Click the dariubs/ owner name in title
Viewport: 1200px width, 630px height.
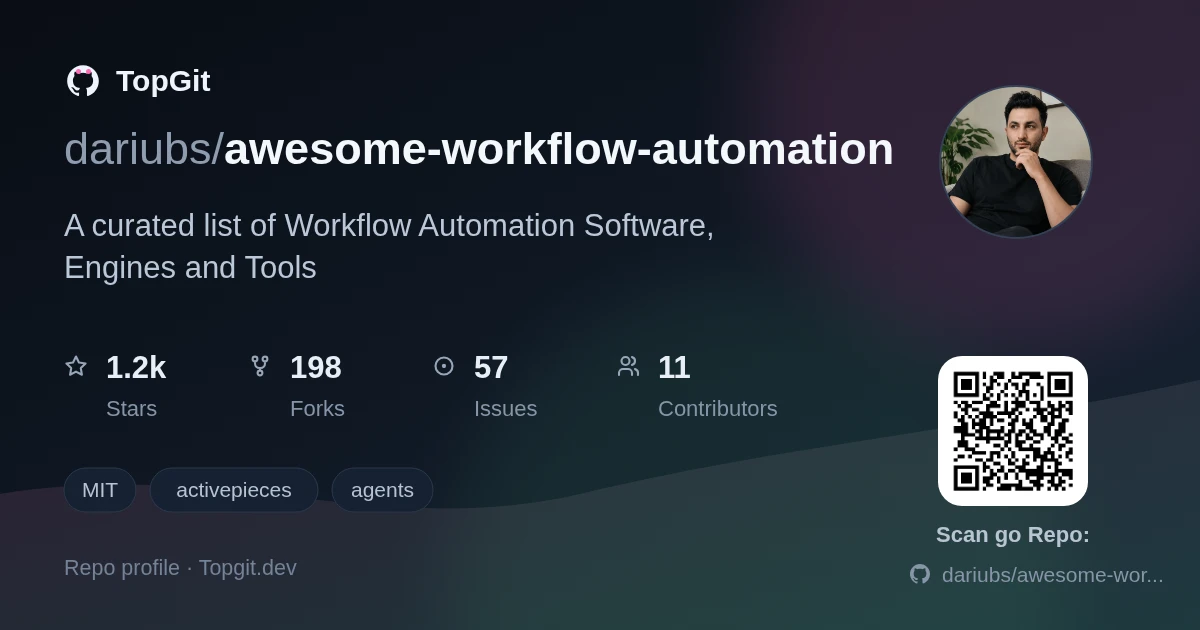(144, 149)
